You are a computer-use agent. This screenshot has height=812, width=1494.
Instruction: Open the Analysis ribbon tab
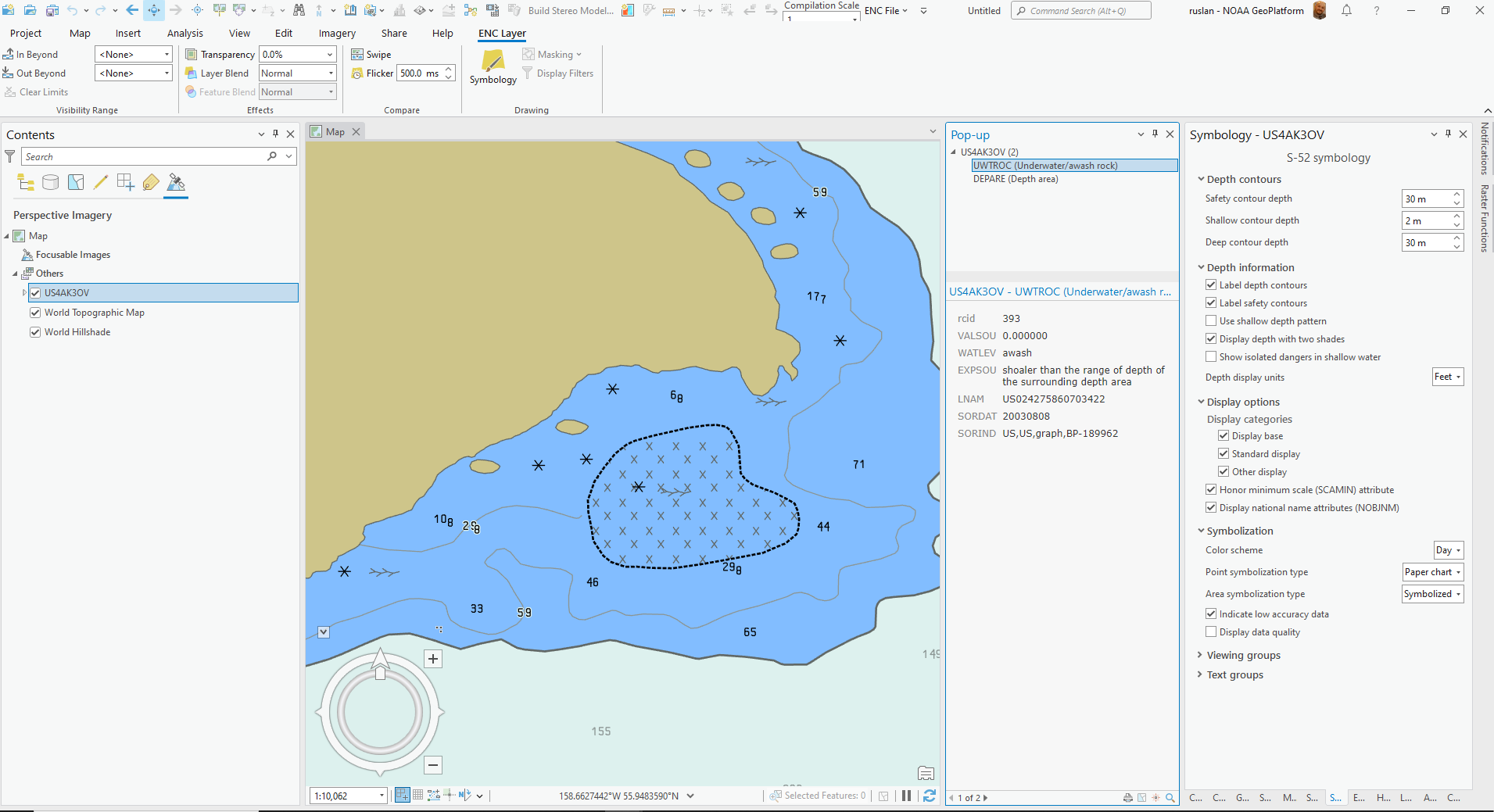click(185, 34)
